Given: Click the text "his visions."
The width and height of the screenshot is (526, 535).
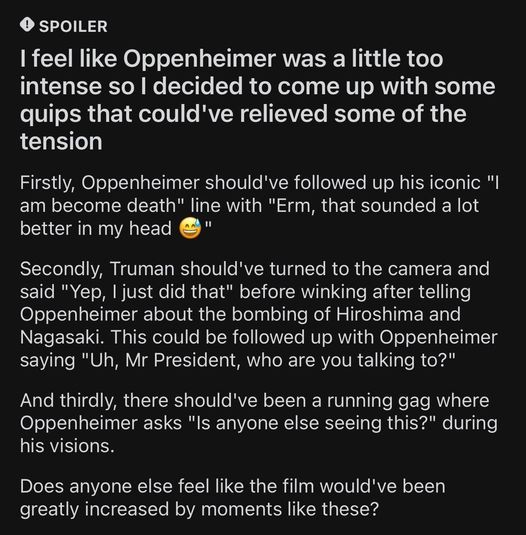Looking at the screenshot, I should 67,446.
